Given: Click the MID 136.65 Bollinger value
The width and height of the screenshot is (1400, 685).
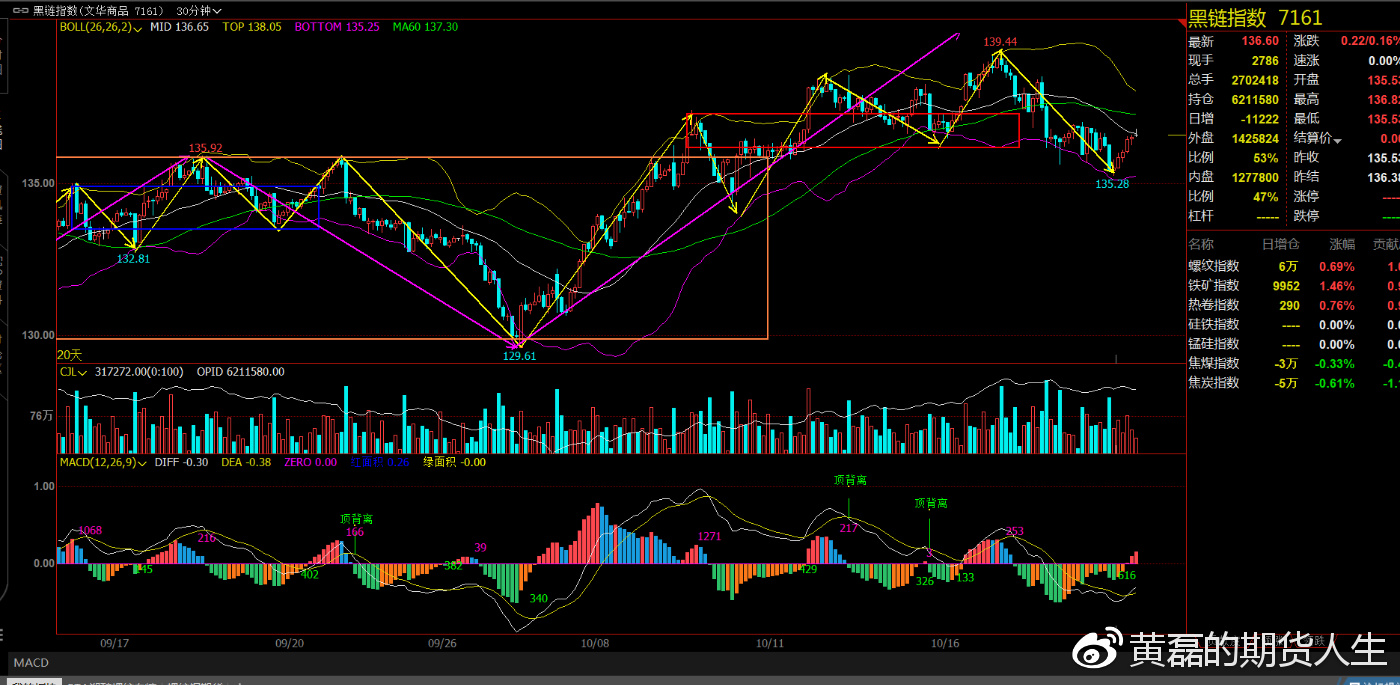Looking at the screenshot, I should tap(179, 27).
